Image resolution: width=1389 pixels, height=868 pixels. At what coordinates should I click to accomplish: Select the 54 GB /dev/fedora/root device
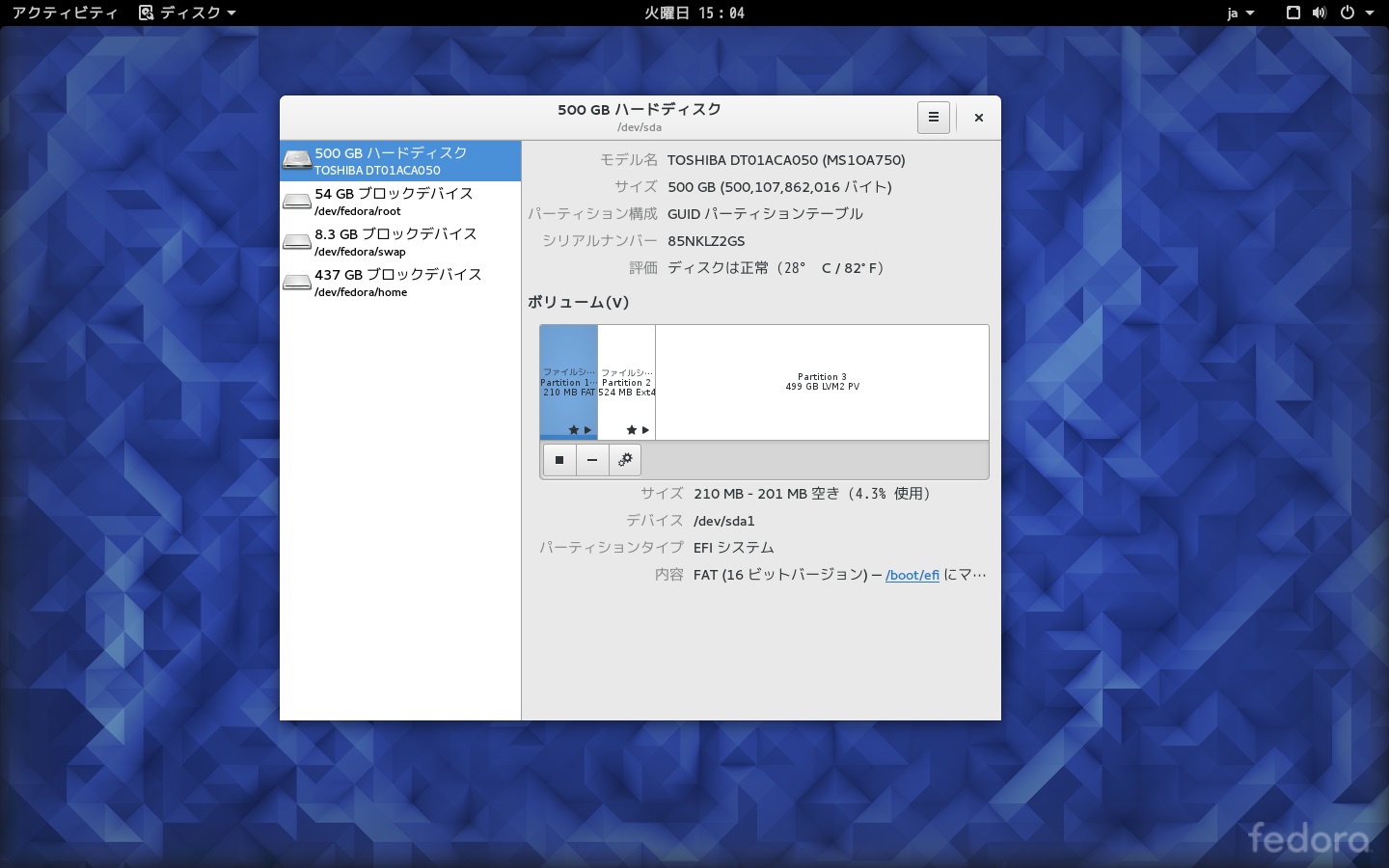(x=400, y=202)
